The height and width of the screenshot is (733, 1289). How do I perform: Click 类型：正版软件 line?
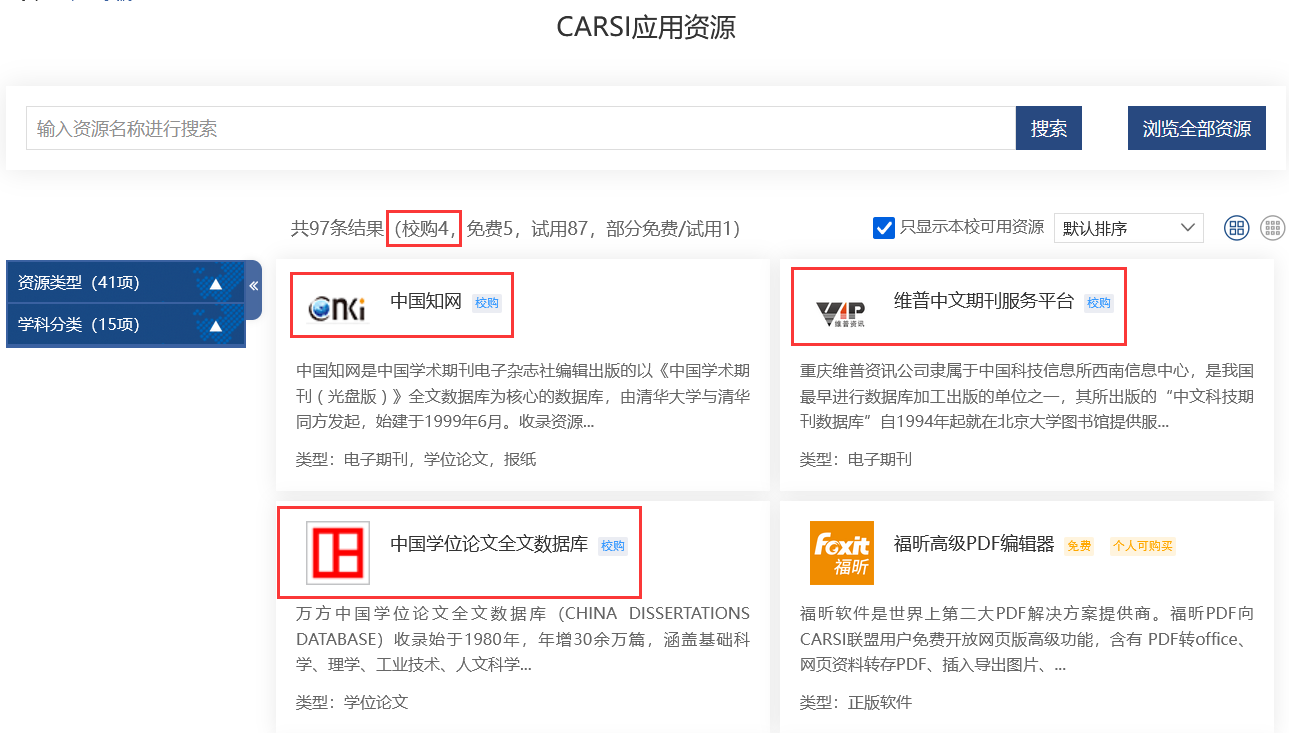tap(856, 702)
